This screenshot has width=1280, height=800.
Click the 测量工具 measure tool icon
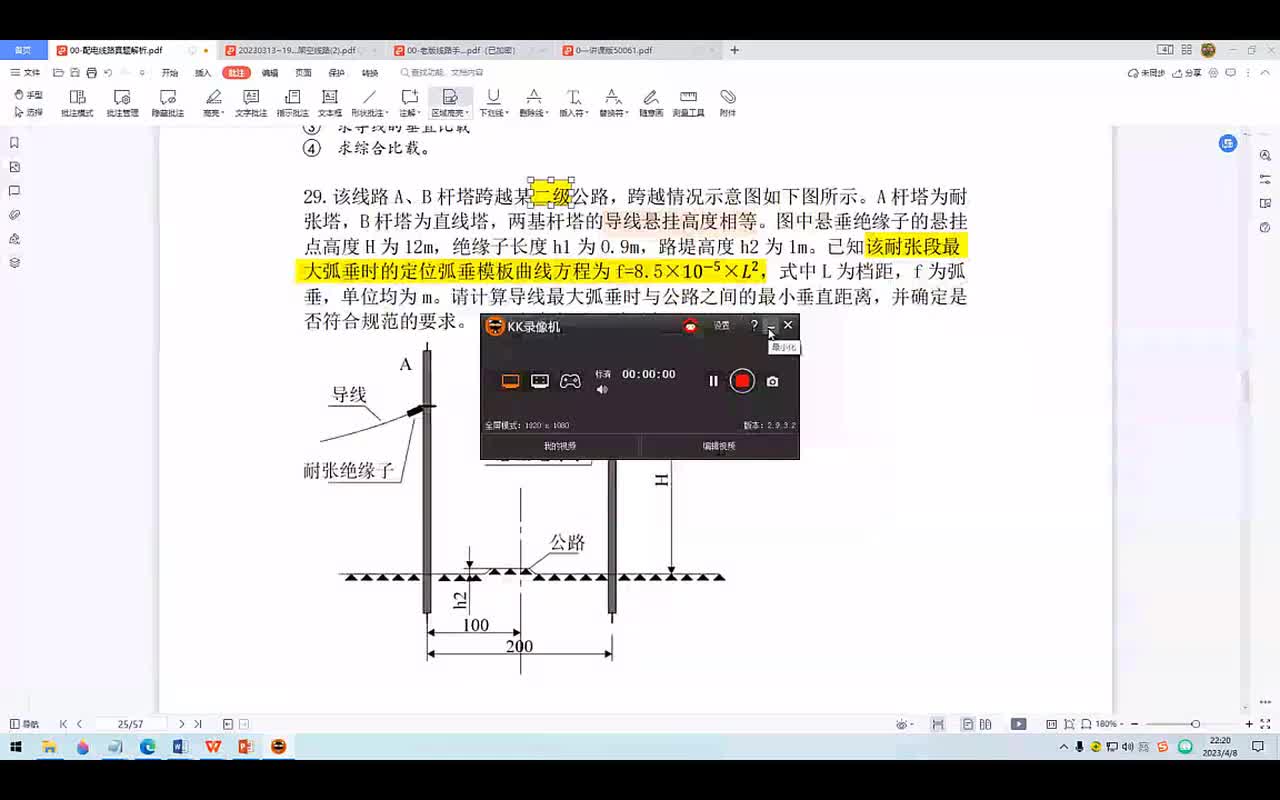(688, 102)
